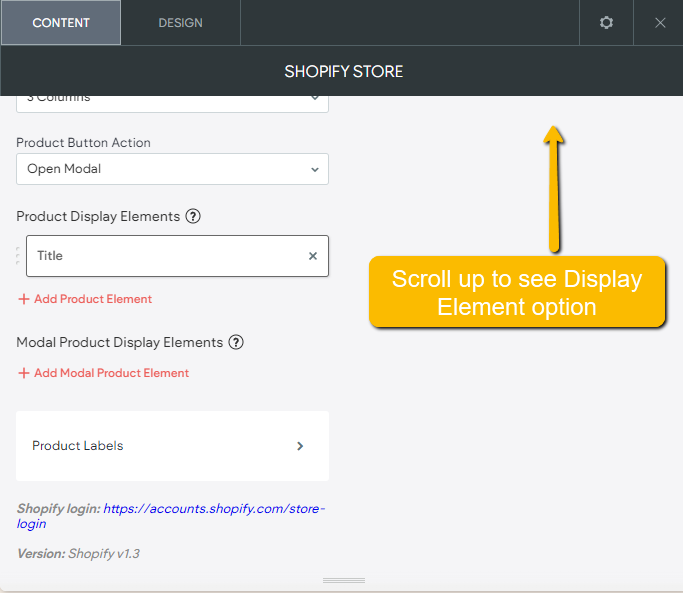The image size is (683, 593).
Task: Show help for Modal Product Display Elements
Action: click(x=236, y=342)
